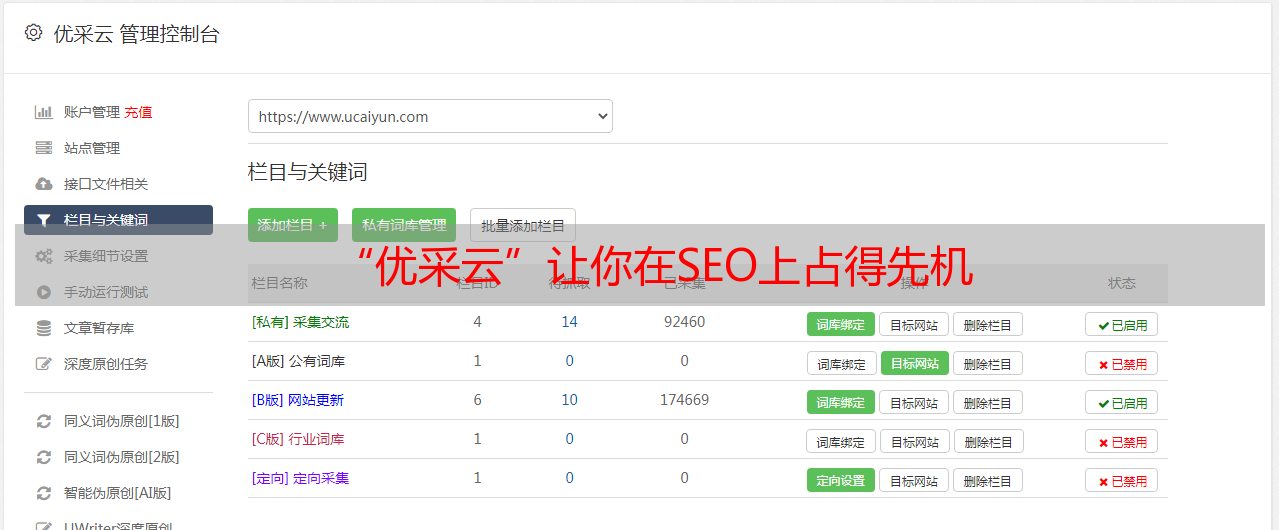Toggle 已启用 status for 网站更新
The height and width of the screenshot is (530, 1279).
point(1122,402)
